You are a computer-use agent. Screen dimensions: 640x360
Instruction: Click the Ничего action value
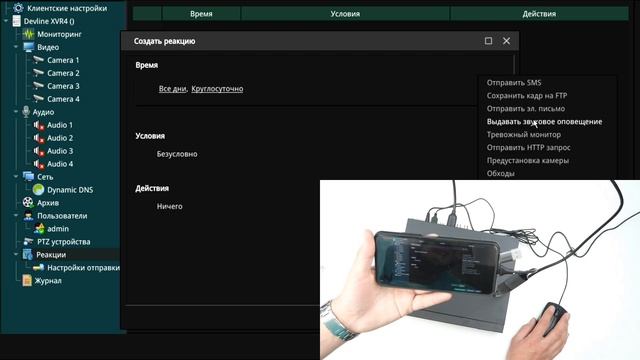coord(169,206)
